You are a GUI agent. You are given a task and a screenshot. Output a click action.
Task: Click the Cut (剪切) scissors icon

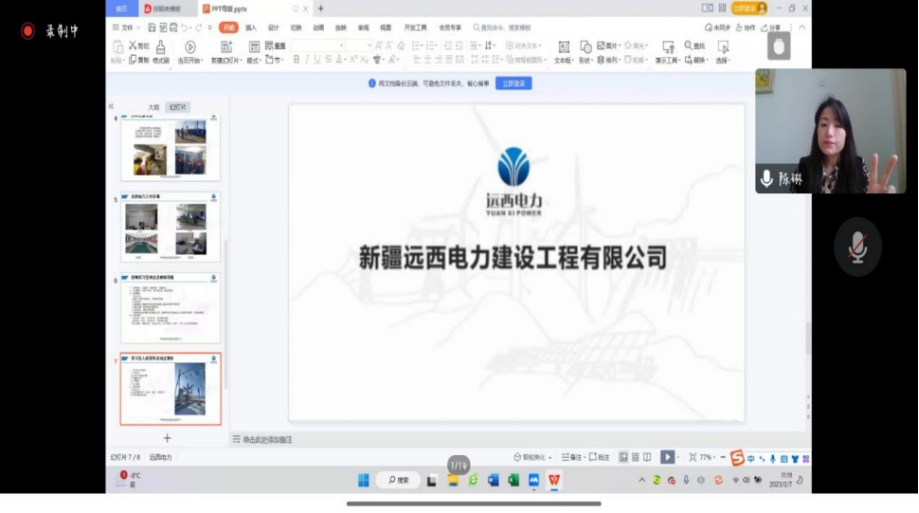(133, 45)
